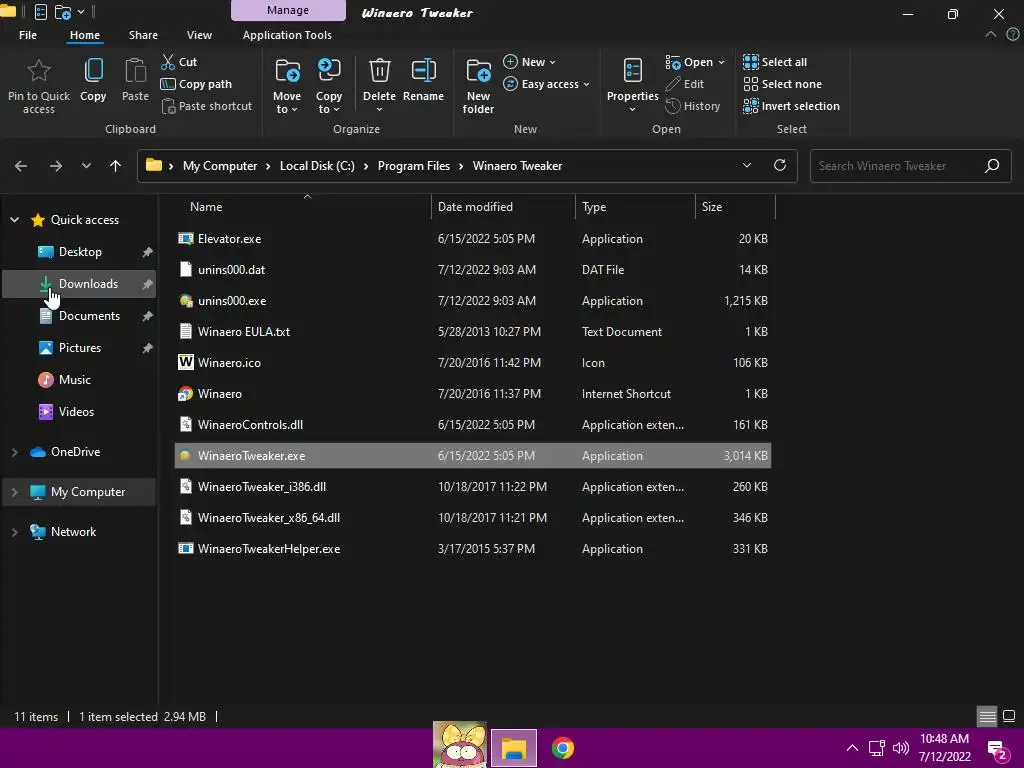Collapse the ribbon with the chevron

coord(991,35)
